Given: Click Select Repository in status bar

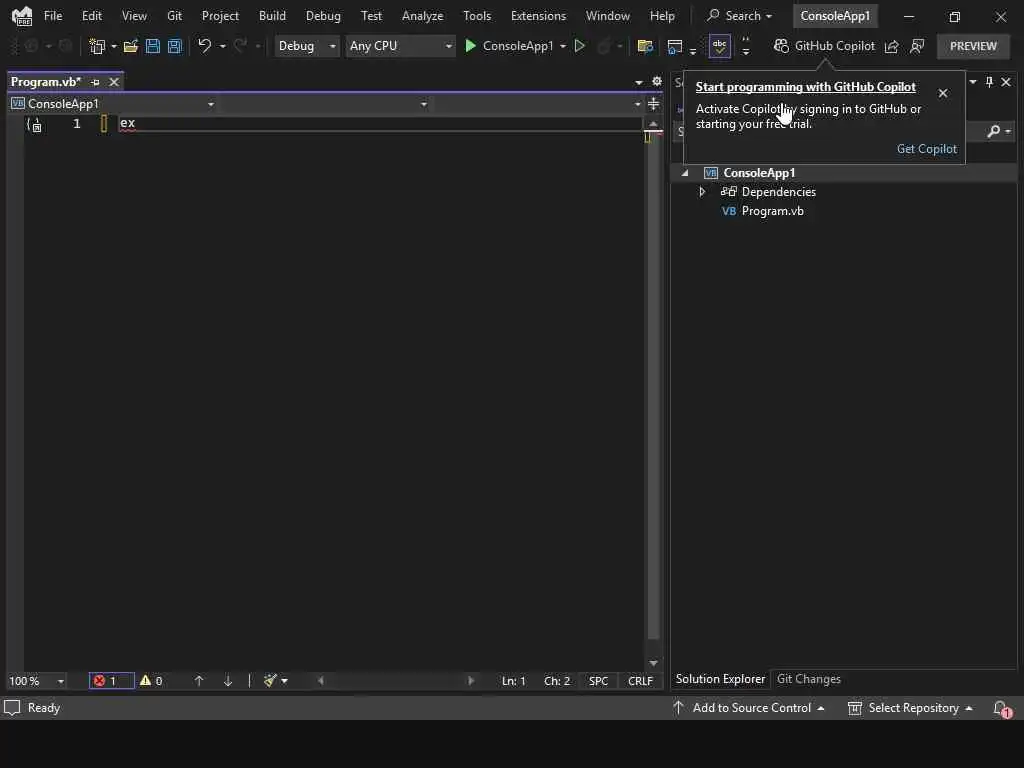Looking at the screenshot, I should pyautogui.click(x=910, y=708).
